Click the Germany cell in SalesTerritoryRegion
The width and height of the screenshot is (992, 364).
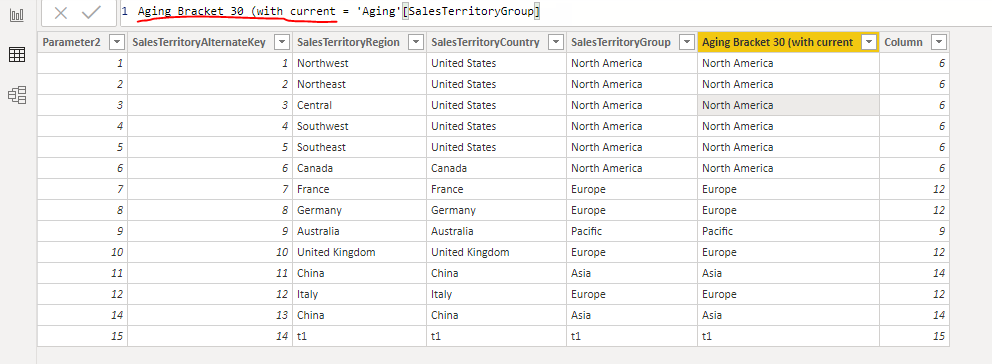(x=359, y=210)
